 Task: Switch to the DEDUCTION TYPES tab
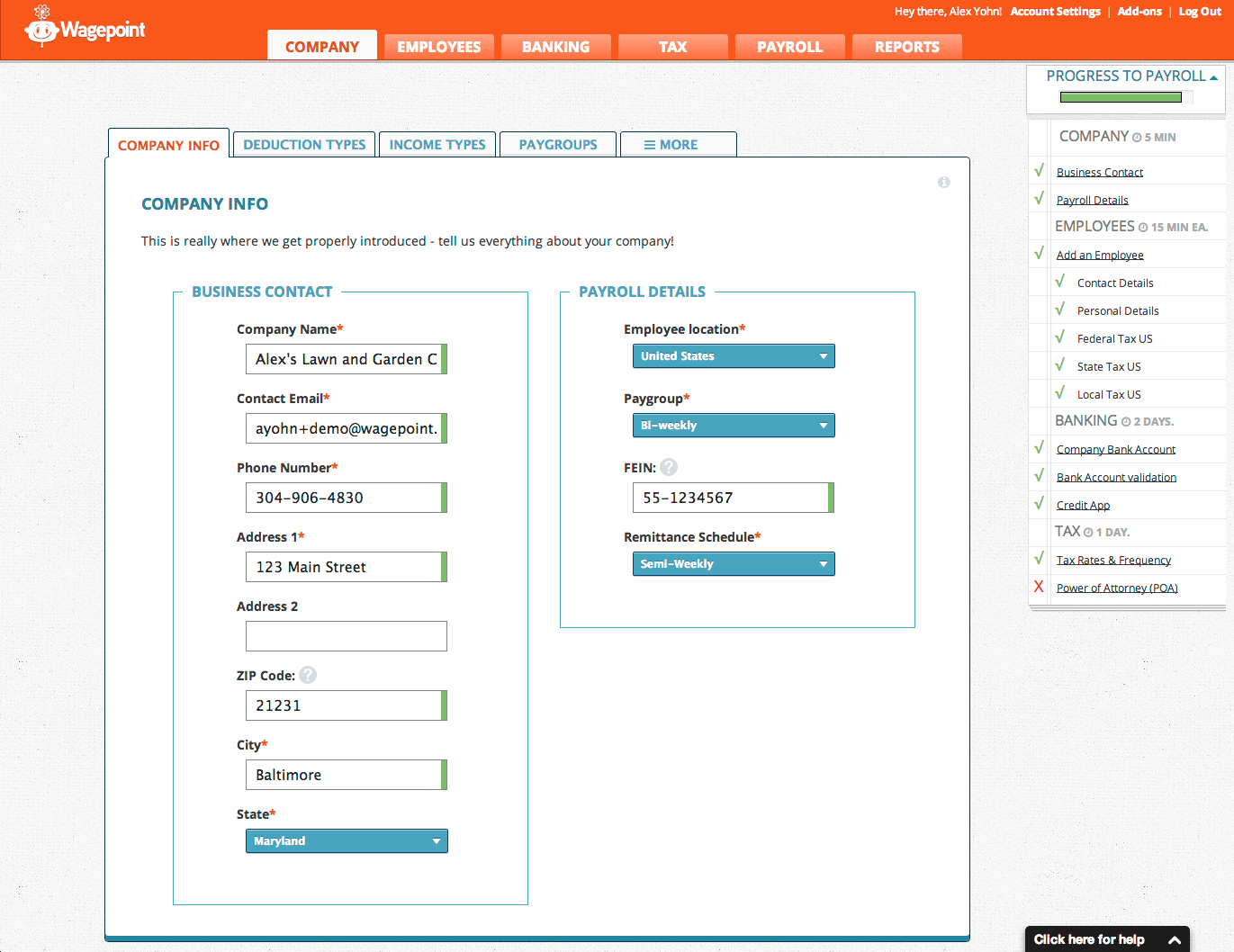[x=303, y=144]
